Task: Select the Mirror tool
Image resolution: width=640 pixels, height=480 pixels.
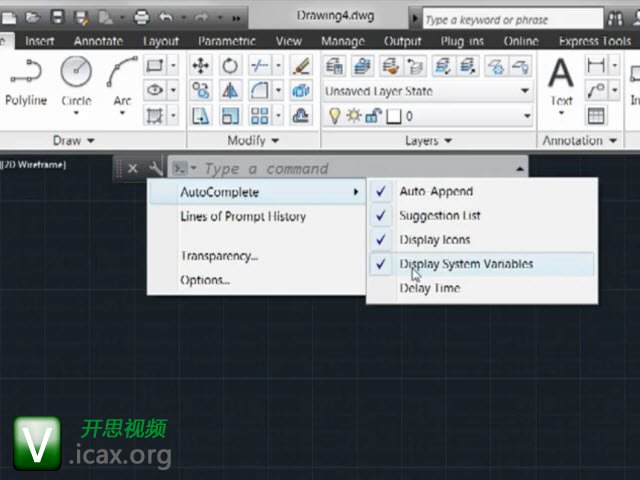Action: click(x=230, y=91)
